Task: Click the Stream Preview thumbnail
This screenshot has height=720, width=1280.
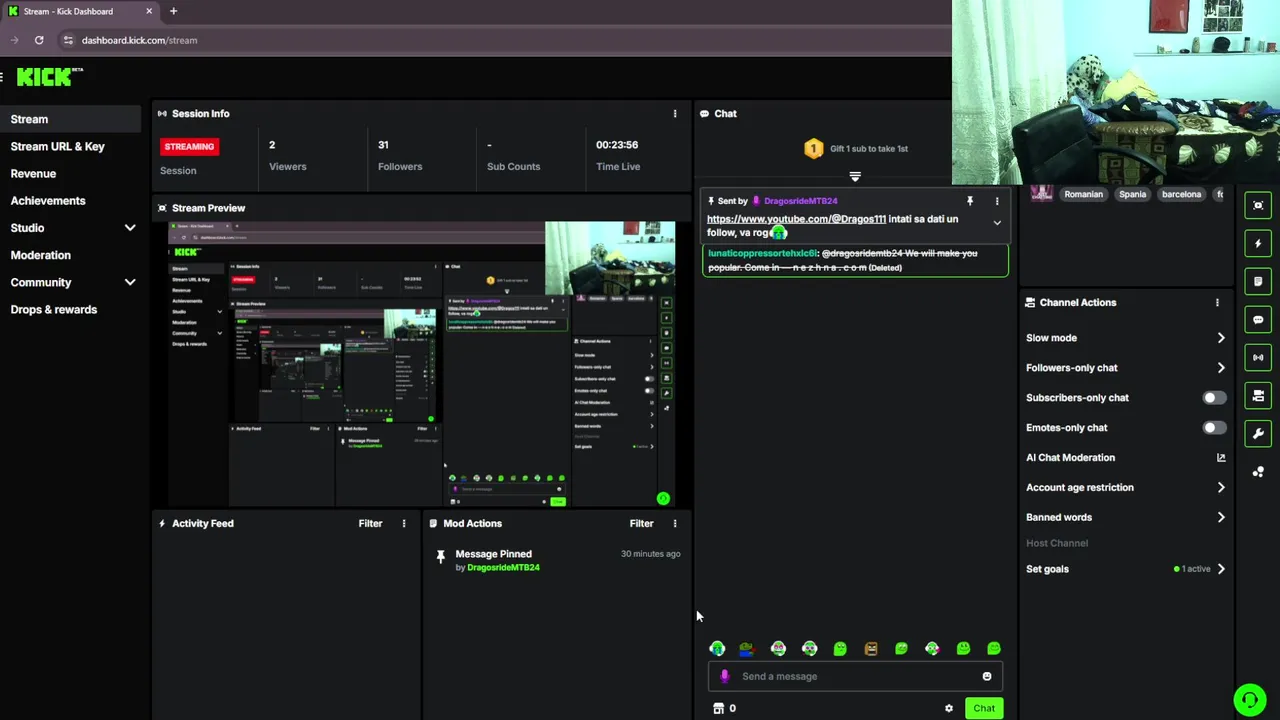Action: coord(422,364)
